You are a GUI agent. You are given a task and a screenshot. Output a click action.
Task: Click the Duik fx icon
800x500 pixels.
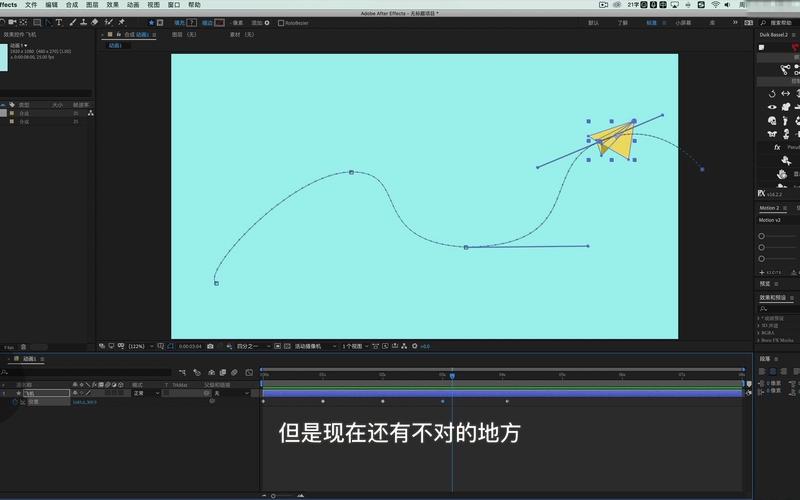point(777,147)
